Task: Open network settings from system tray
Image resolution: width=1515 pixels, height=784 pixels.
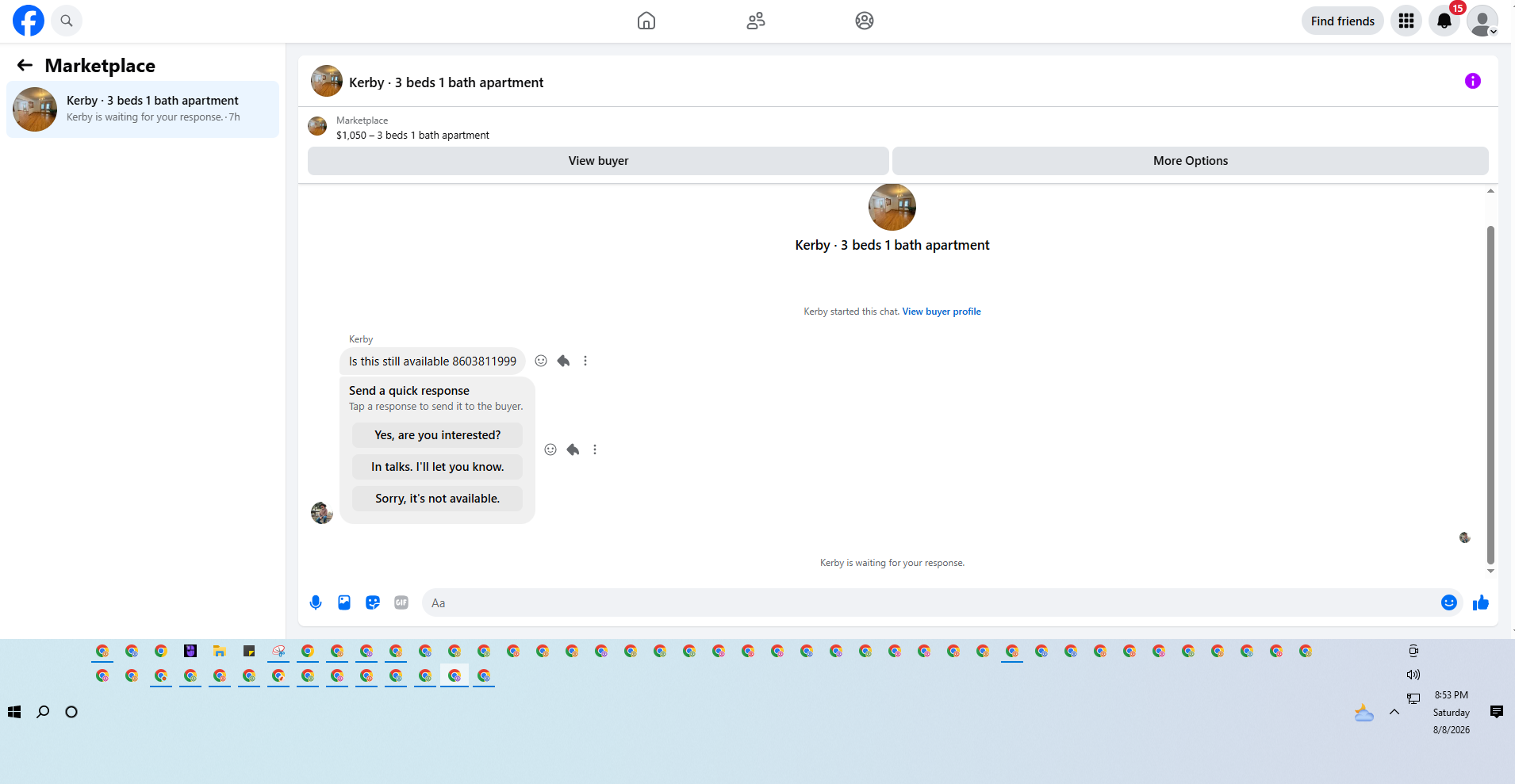Action: click(1413, 698)
